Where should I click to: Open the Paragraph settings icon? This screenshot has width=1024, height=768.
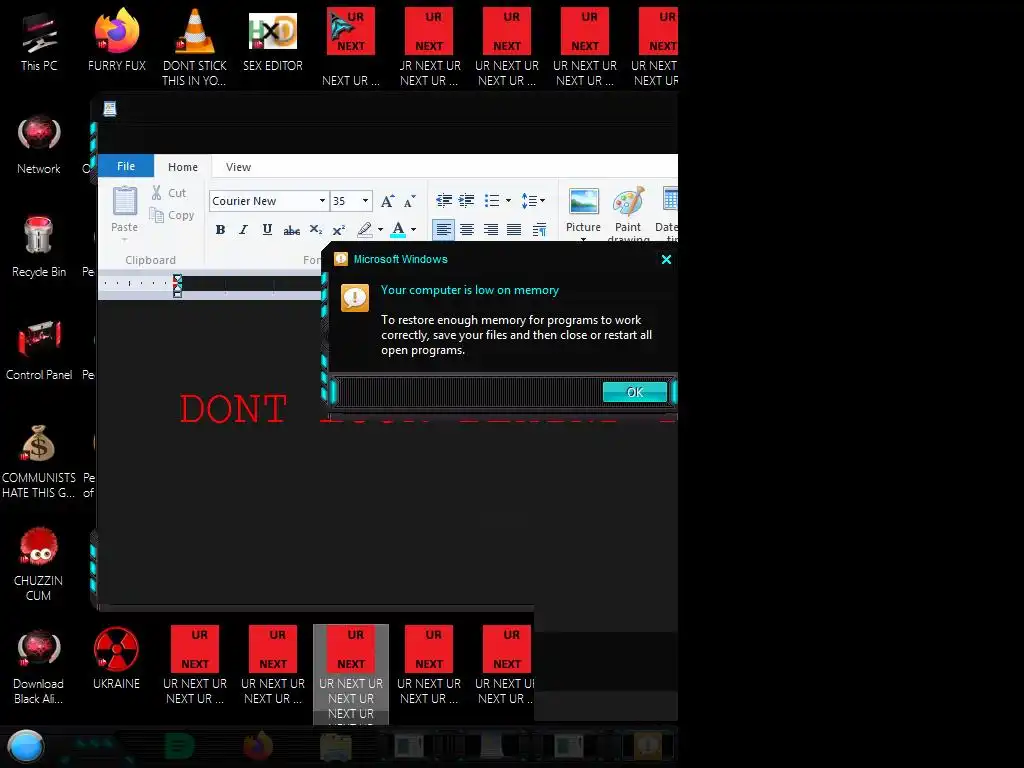(x=539, y=229)
